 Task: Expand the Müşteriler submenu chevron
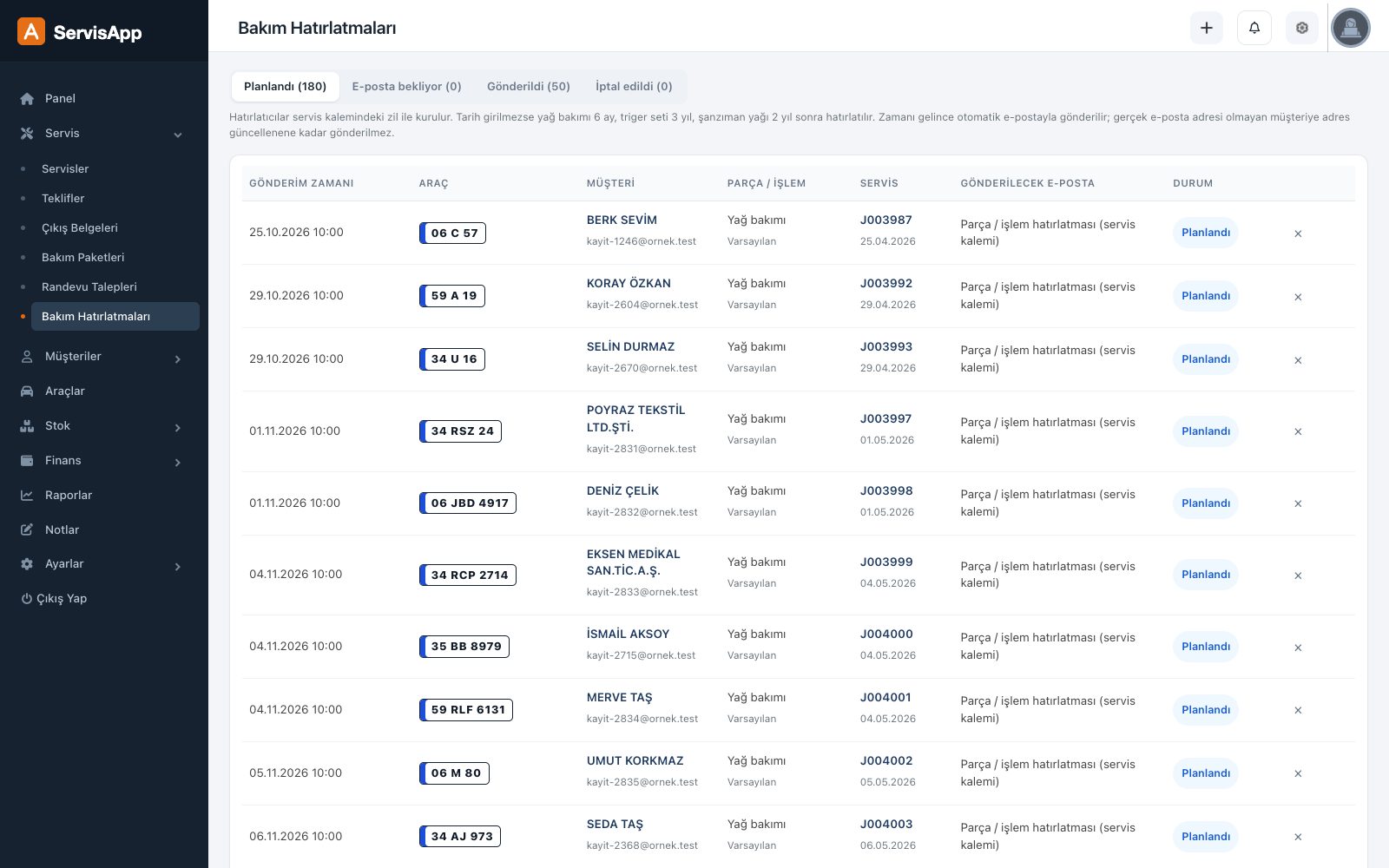178,358
